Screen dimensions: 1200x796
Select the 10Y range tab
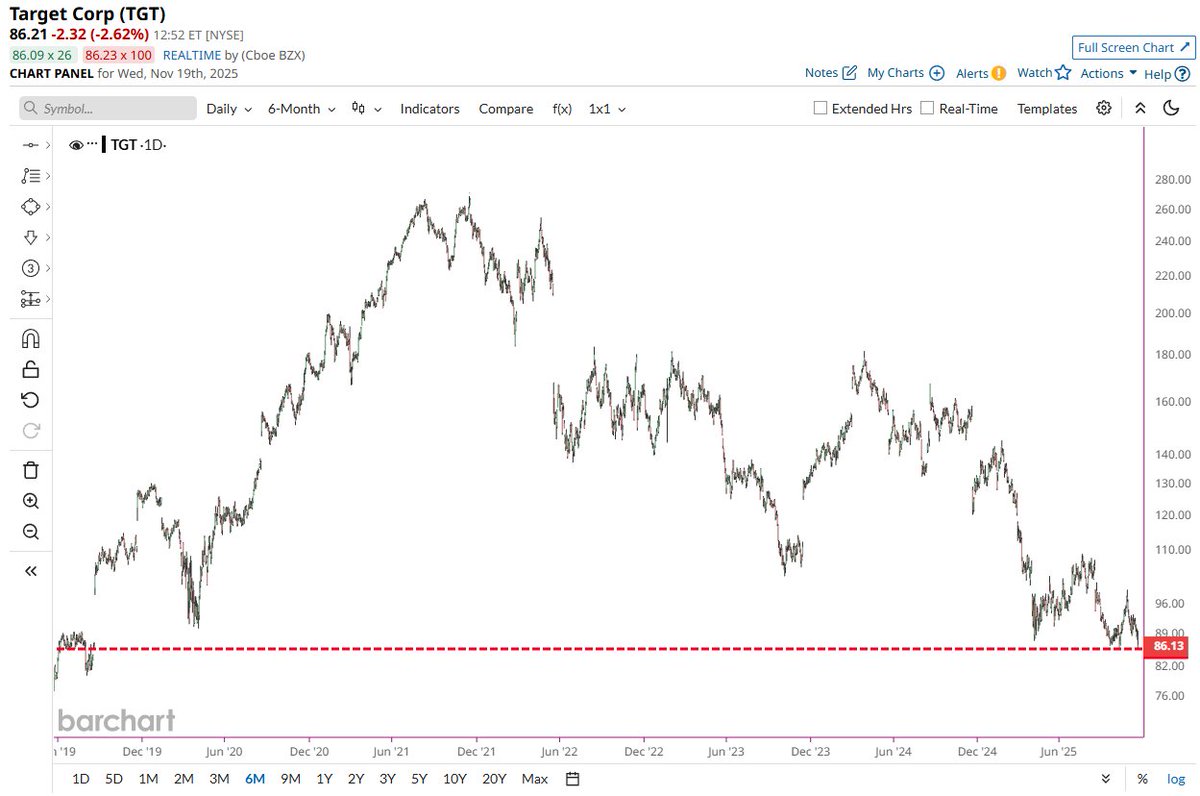(x=455, y=778)
